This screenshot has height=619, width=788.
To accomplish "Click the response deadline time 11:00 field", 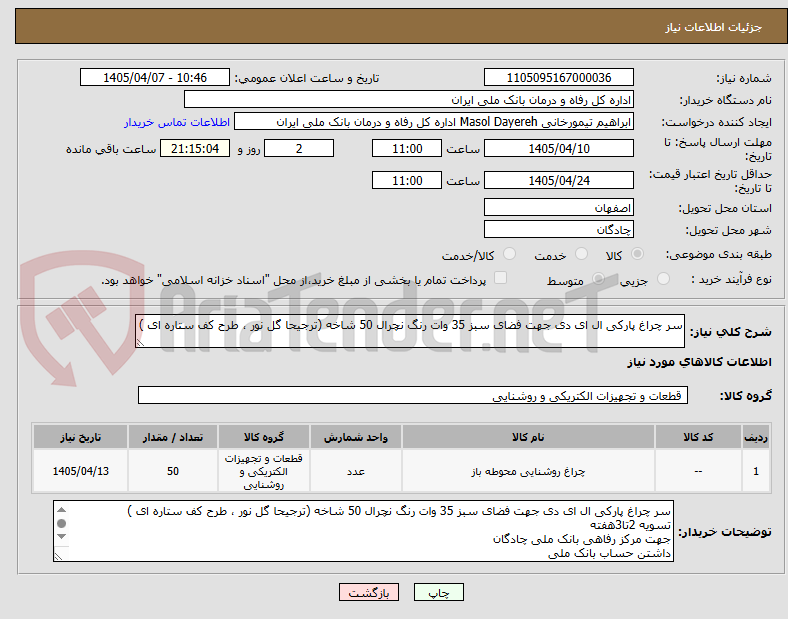I will (407, 149).
